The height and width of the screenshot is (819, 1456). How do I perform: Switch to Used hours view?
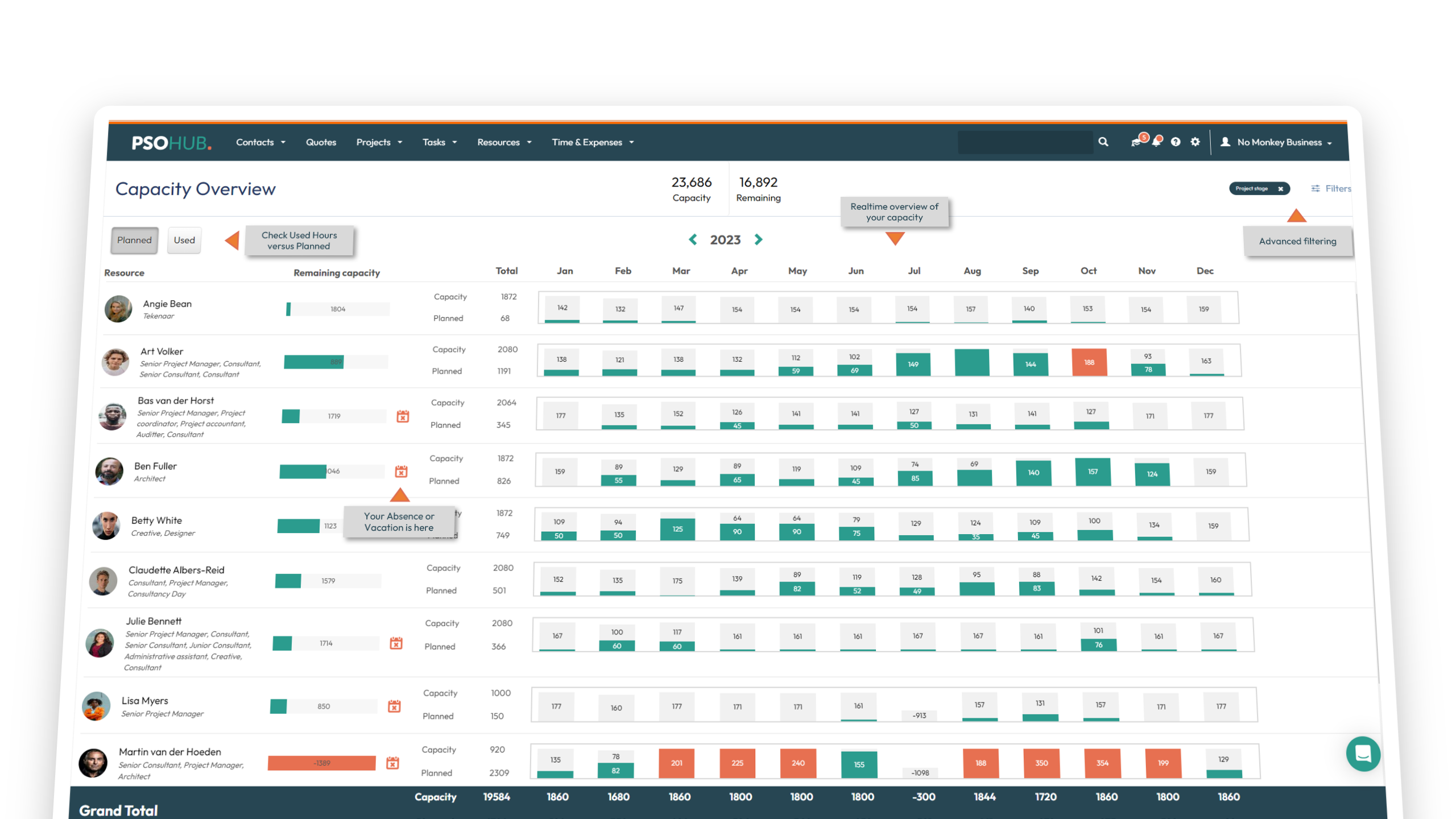pyautogui.click(x=184, y=240)
